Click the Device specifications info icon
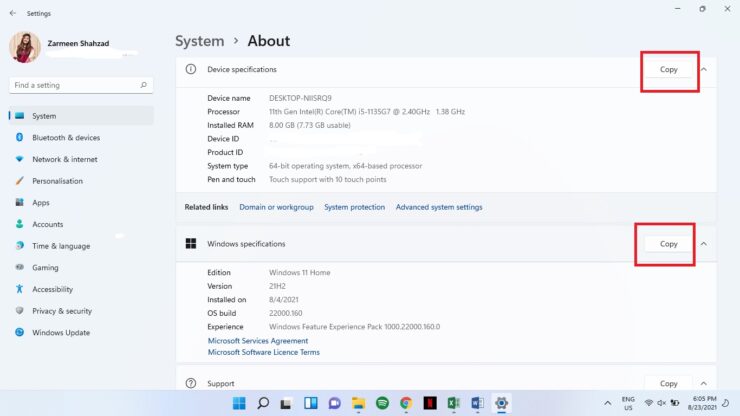This screenshot has height=416, width=740. pos(191,69)
